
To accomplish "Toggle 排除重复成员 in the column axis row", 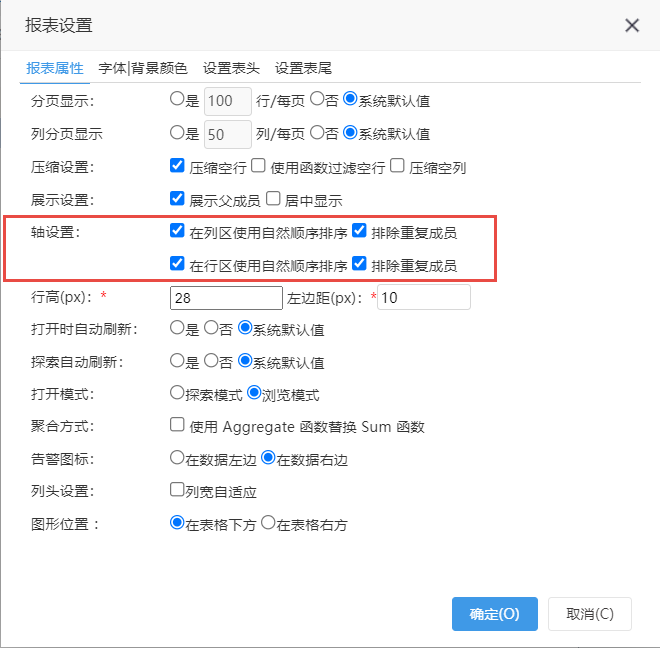I will tap(359, 230).
